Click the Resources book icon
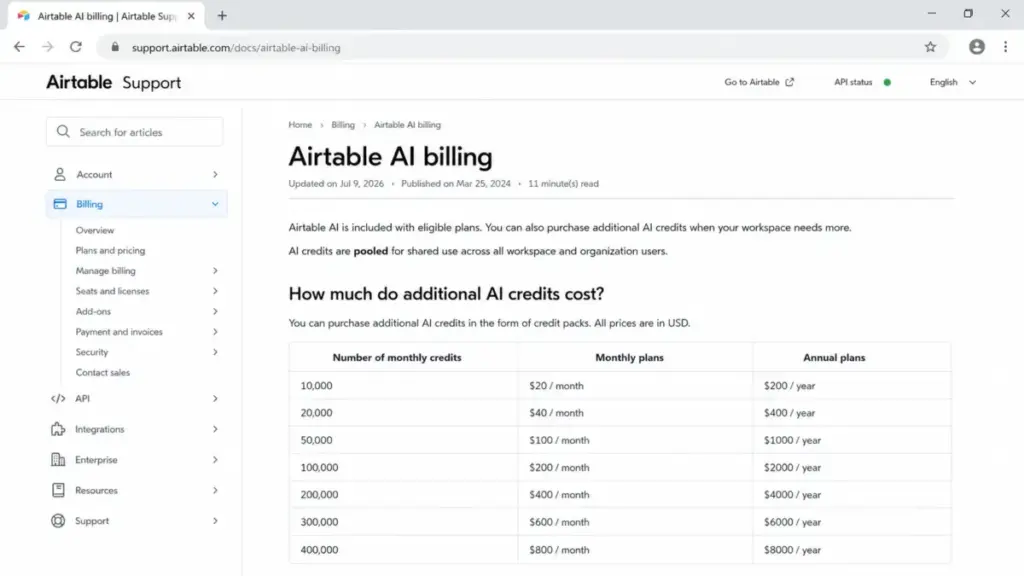The height and width of the screenshot is (576, 1024). [x=58, y=490]
